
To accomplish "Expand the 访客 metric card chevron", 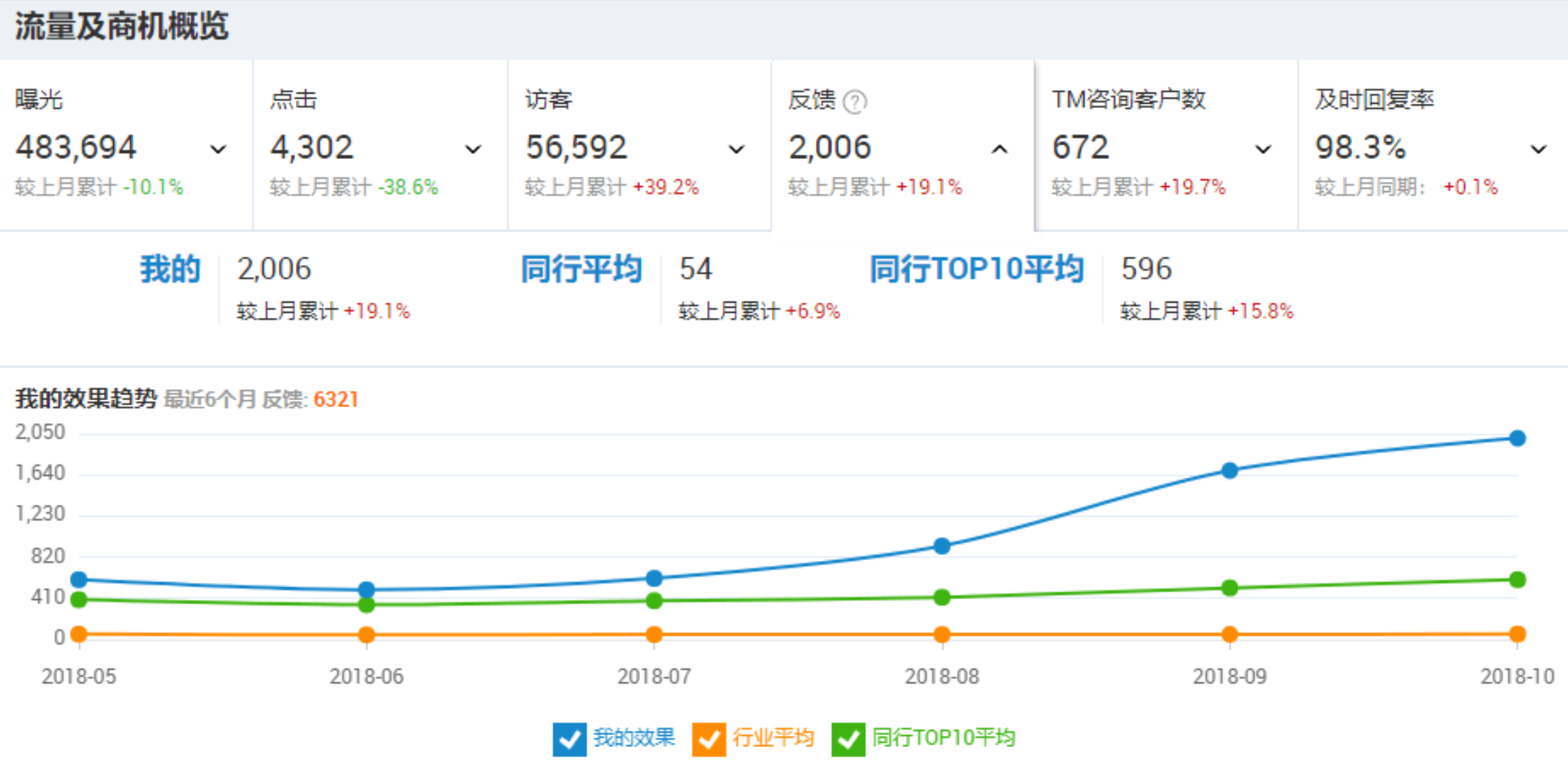I will coord(736,149).
